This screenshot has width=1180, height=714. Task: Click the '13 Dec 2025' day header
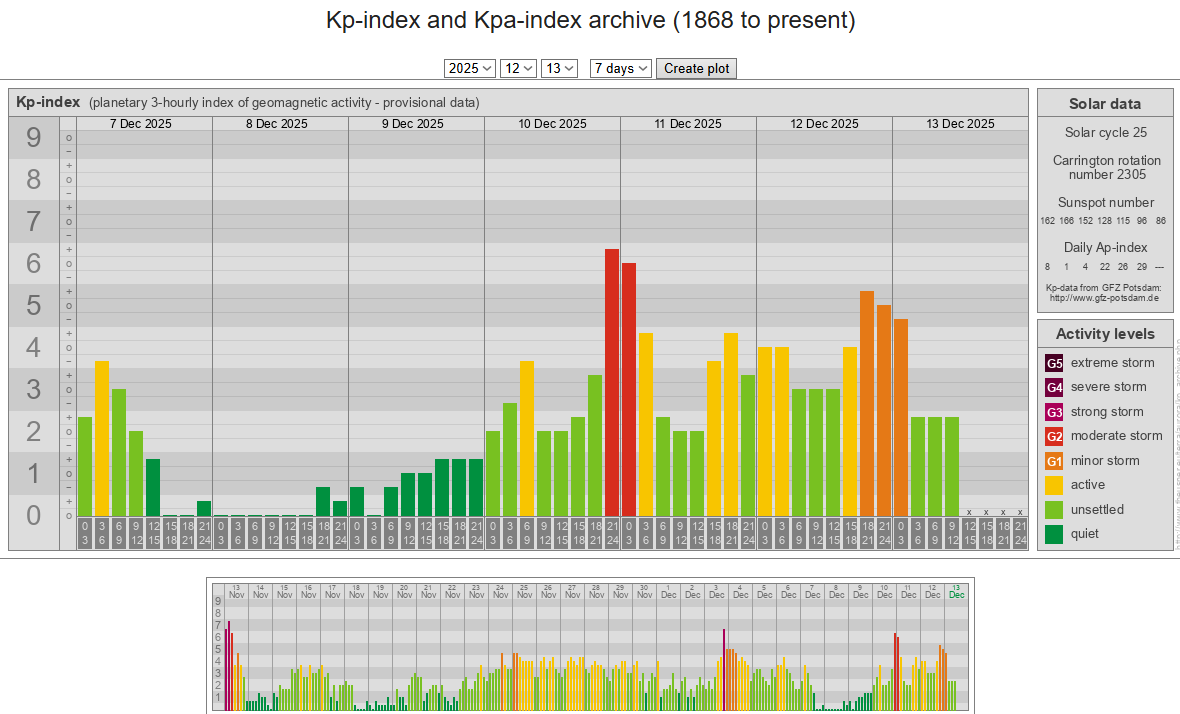click(960, 123)
